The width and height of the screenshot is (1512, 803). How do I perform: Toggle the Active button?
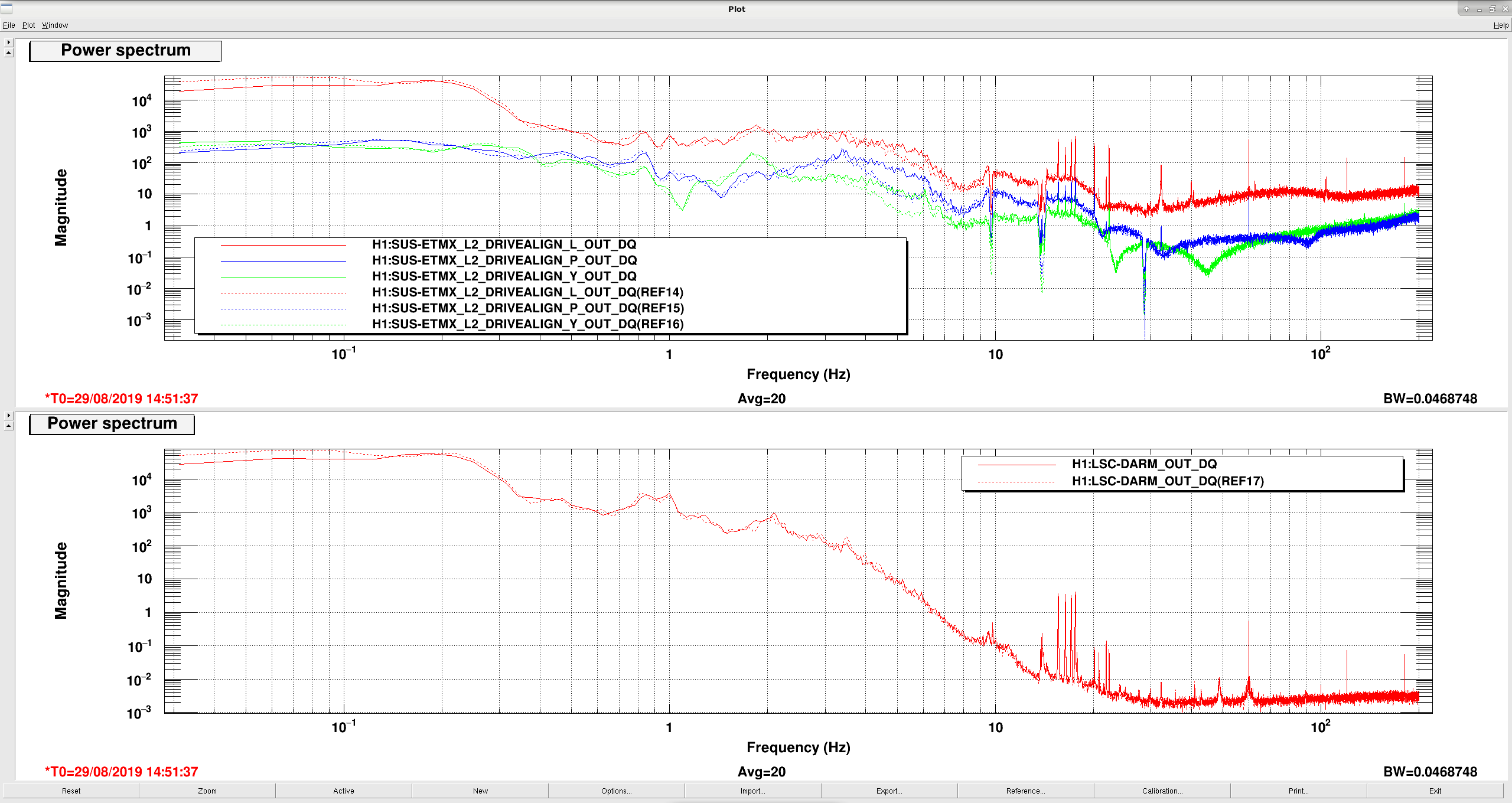pyautogui.click(x=344, y=791)
